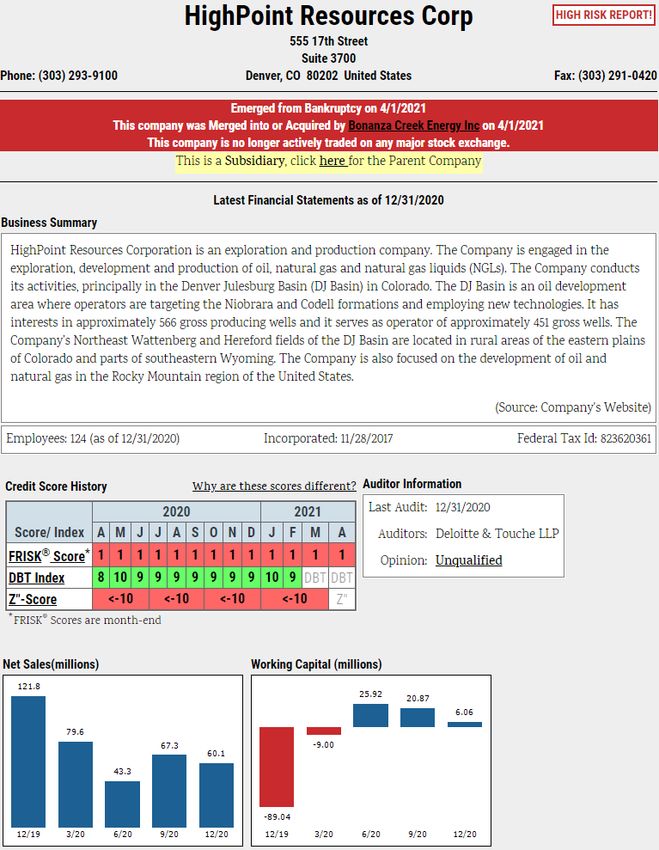Click 'here' link for the Parent Company
The height and width of the screenshot is (850, 659).
332,160
